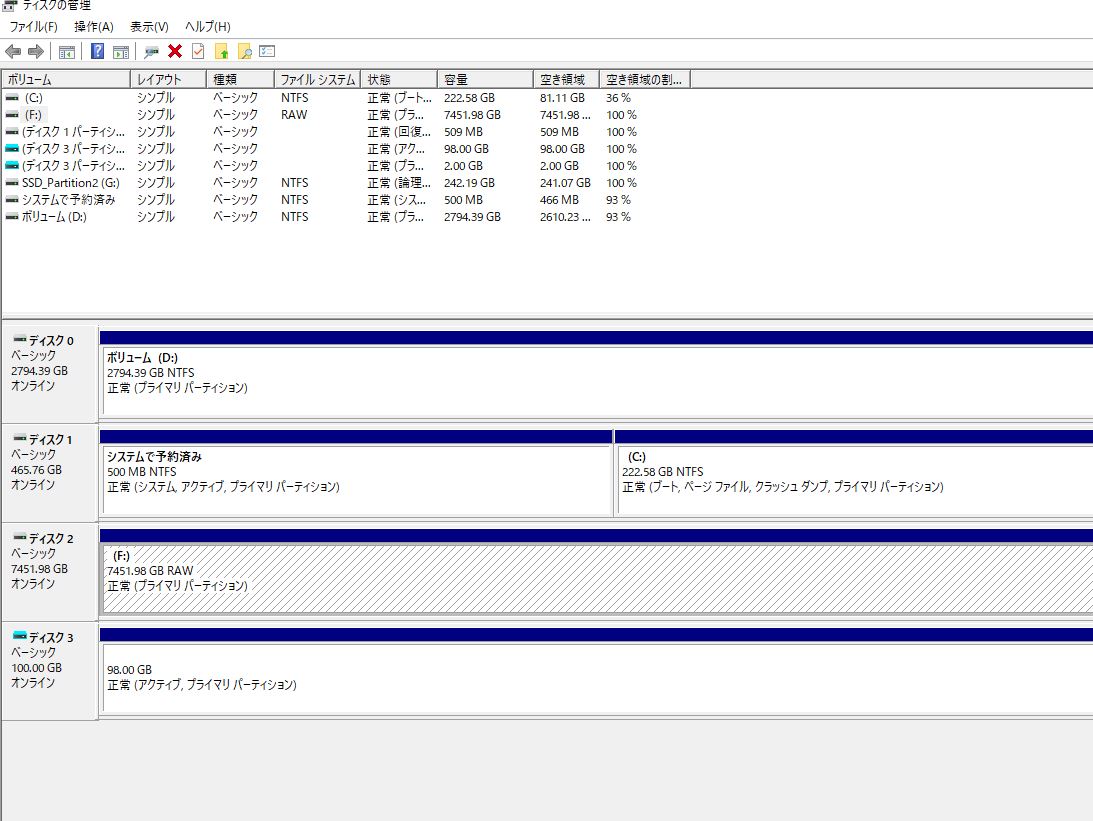Click the Forward arrow in the toolbar

point(36,51)
